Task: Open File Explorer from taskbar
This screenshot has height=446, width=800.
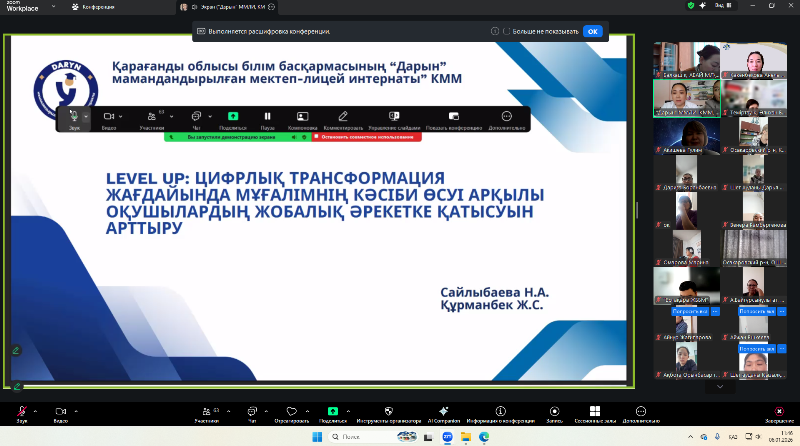Action: tap(466, 437)
